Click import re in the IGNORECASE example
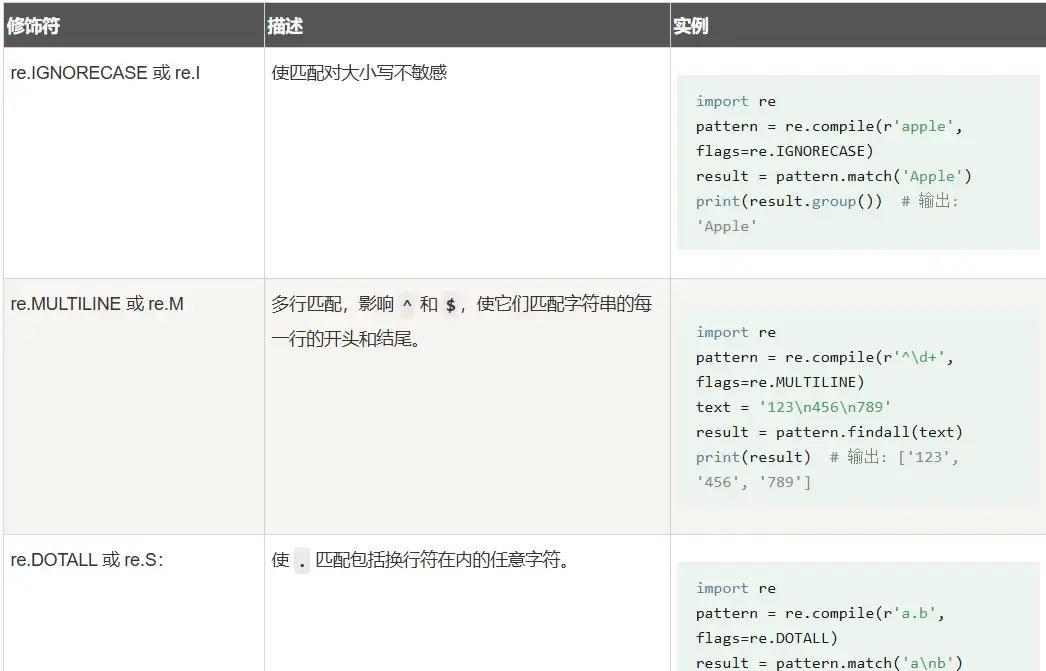Screen dimensions: 1046x671 point(736,101)
